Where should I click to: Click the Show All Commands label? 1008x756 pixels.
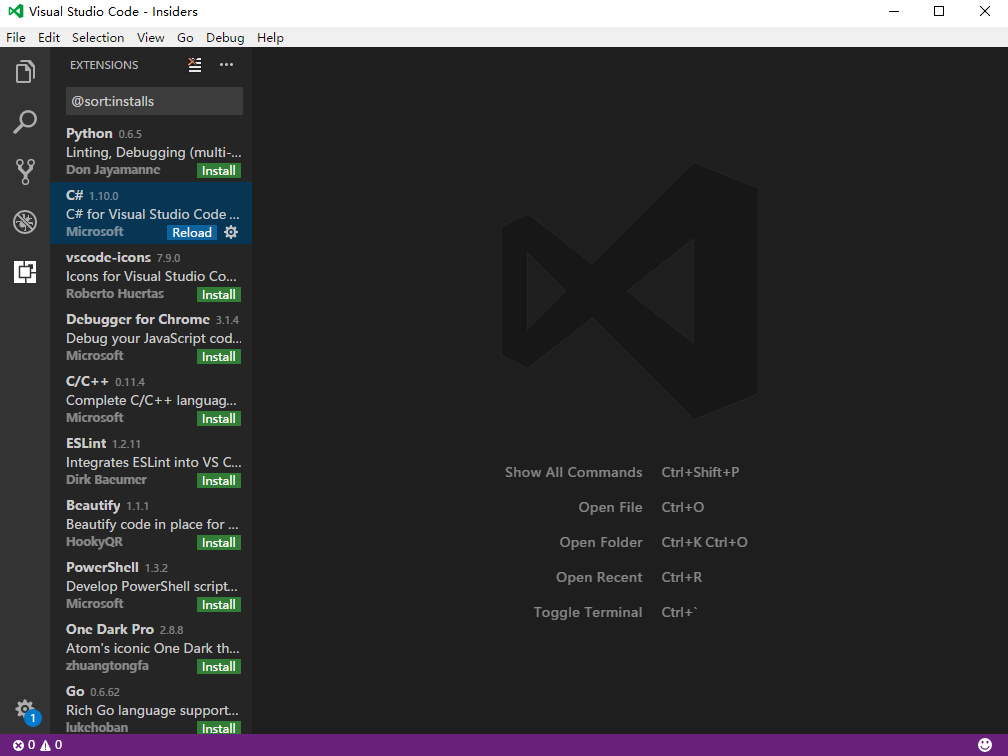573,472
